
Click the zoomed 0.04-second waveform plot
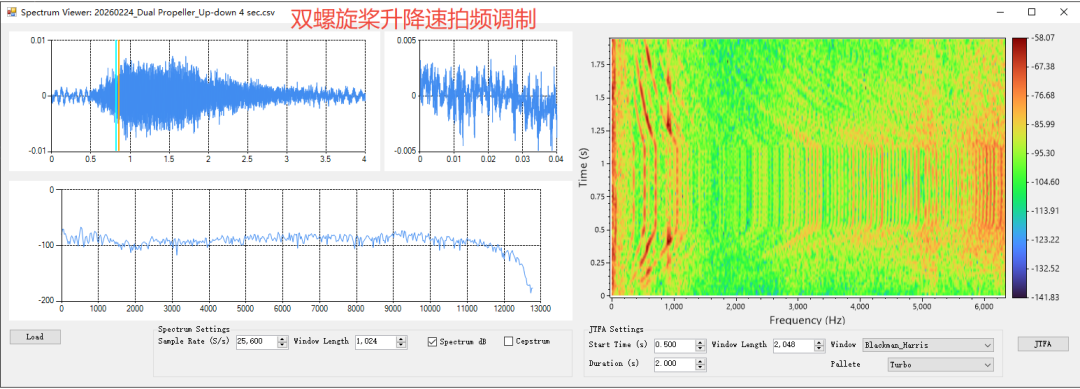tap(488, 95)
